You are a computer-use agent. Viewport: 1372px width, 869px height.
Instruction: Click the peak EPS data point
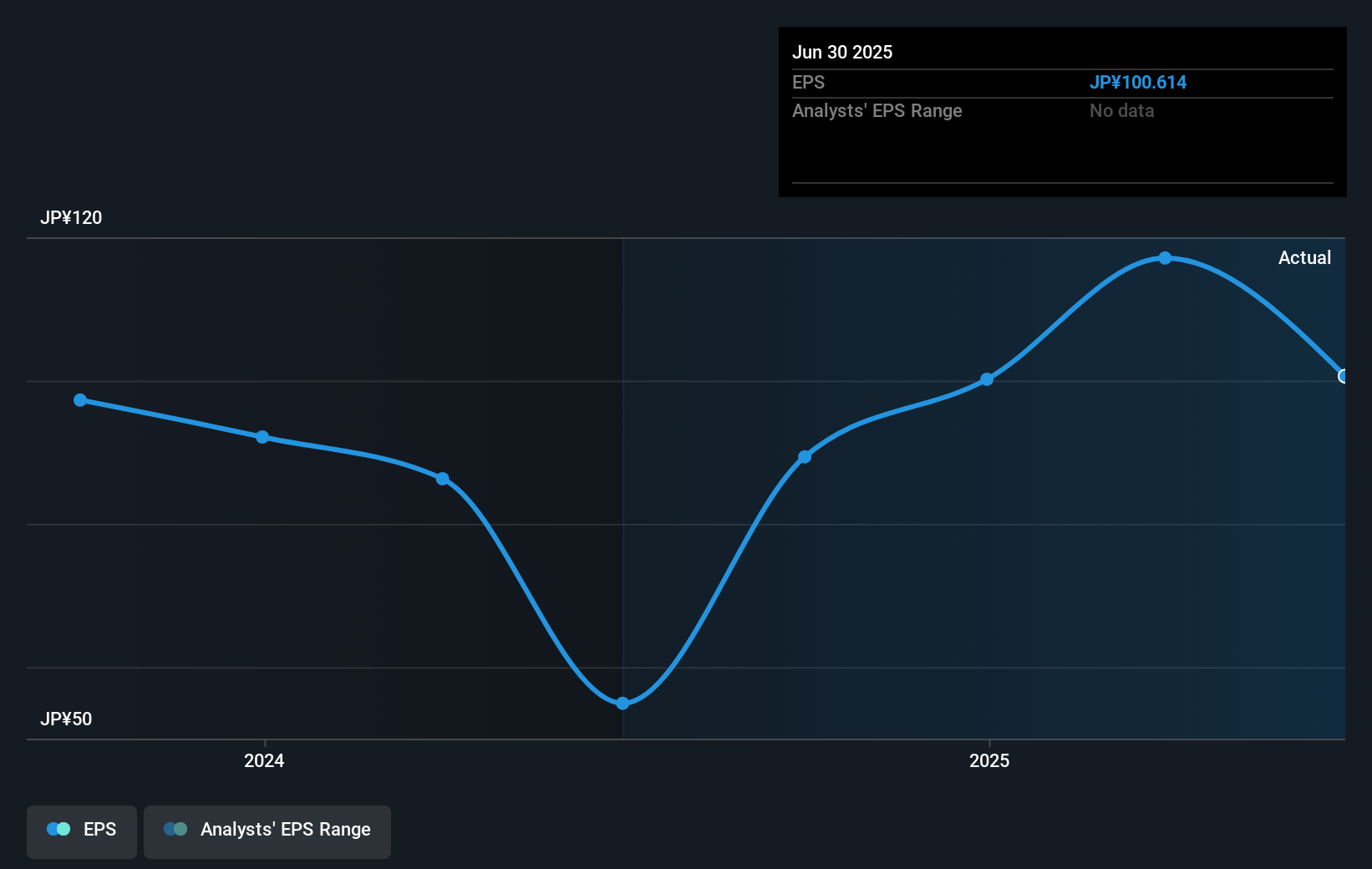1165,259
